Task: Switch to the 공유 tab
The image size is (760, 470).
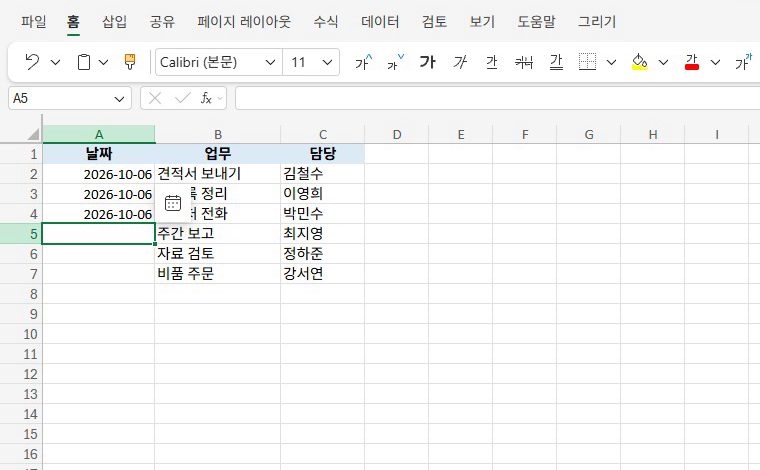Action: tap(162, 22)
